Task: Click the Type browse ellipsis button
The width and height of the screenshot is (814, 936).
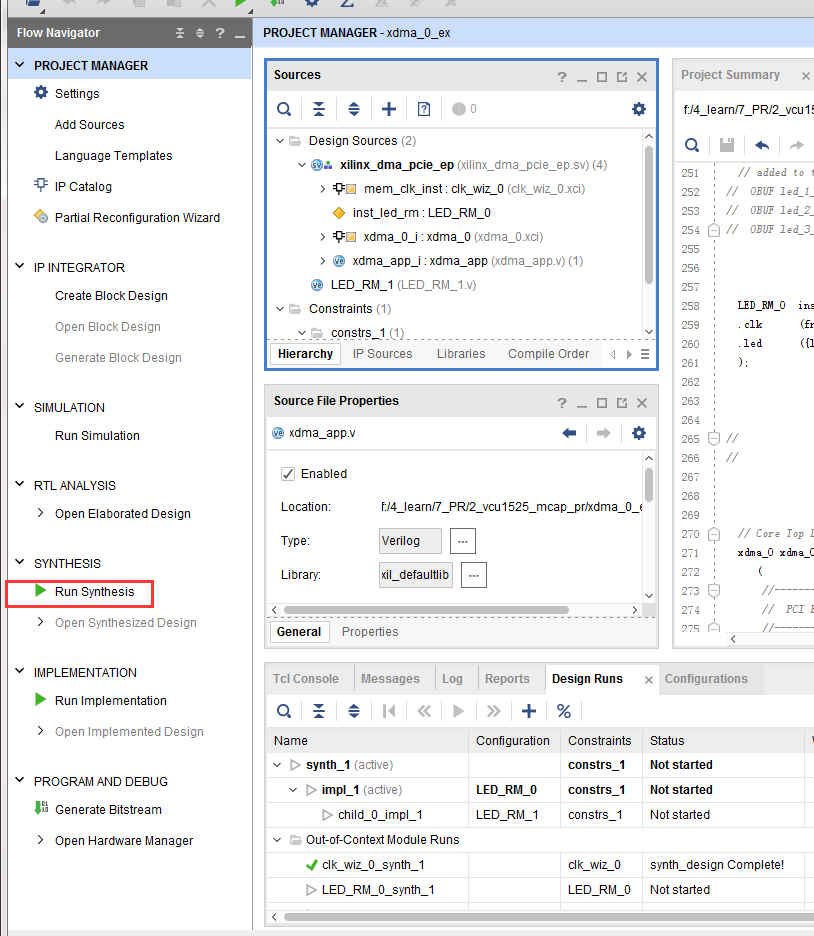Action: coord(463,541)
